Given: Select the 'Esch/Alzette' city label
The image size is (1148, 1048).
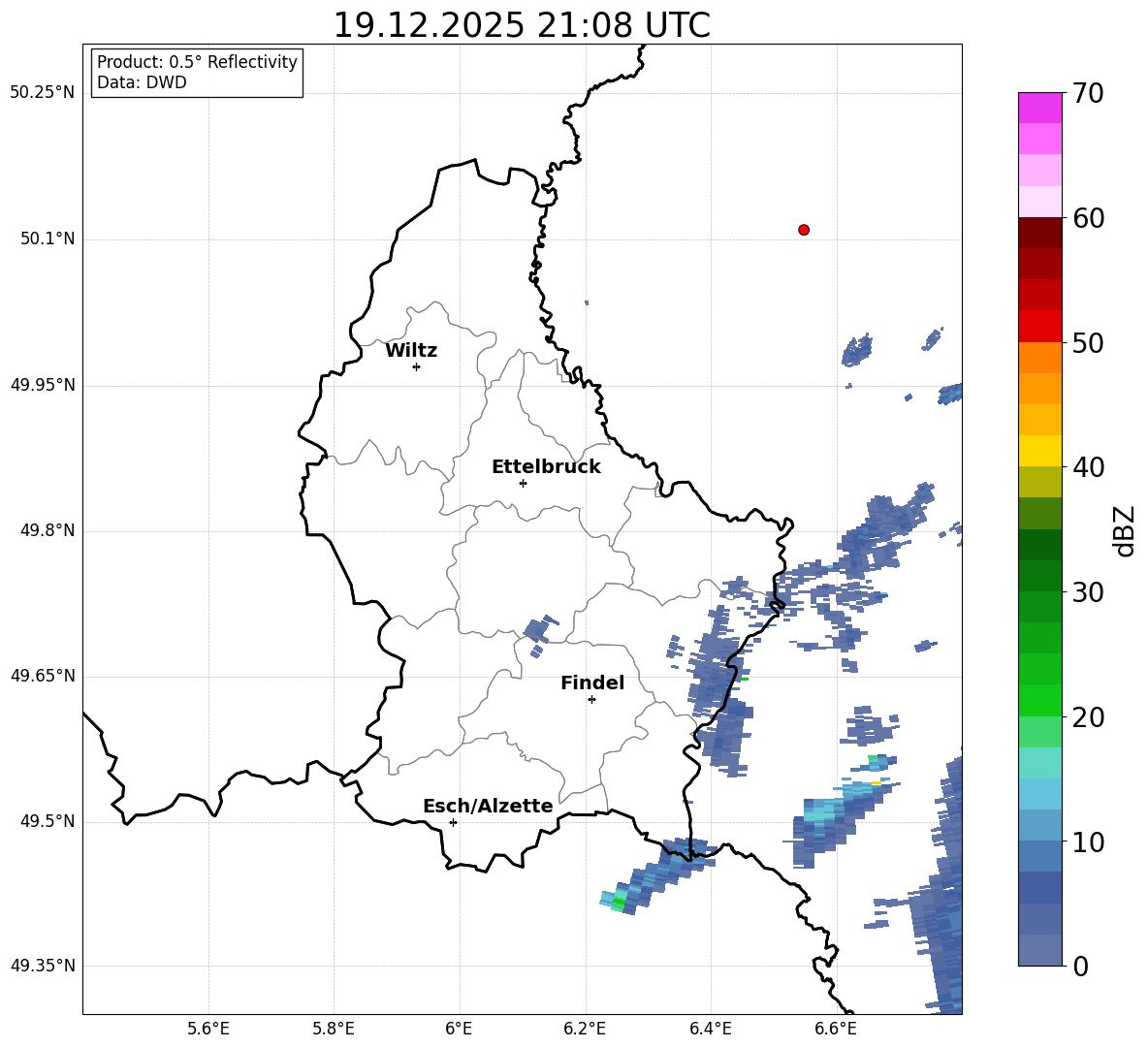Looking at the screenshot, I should click(488, 806).
